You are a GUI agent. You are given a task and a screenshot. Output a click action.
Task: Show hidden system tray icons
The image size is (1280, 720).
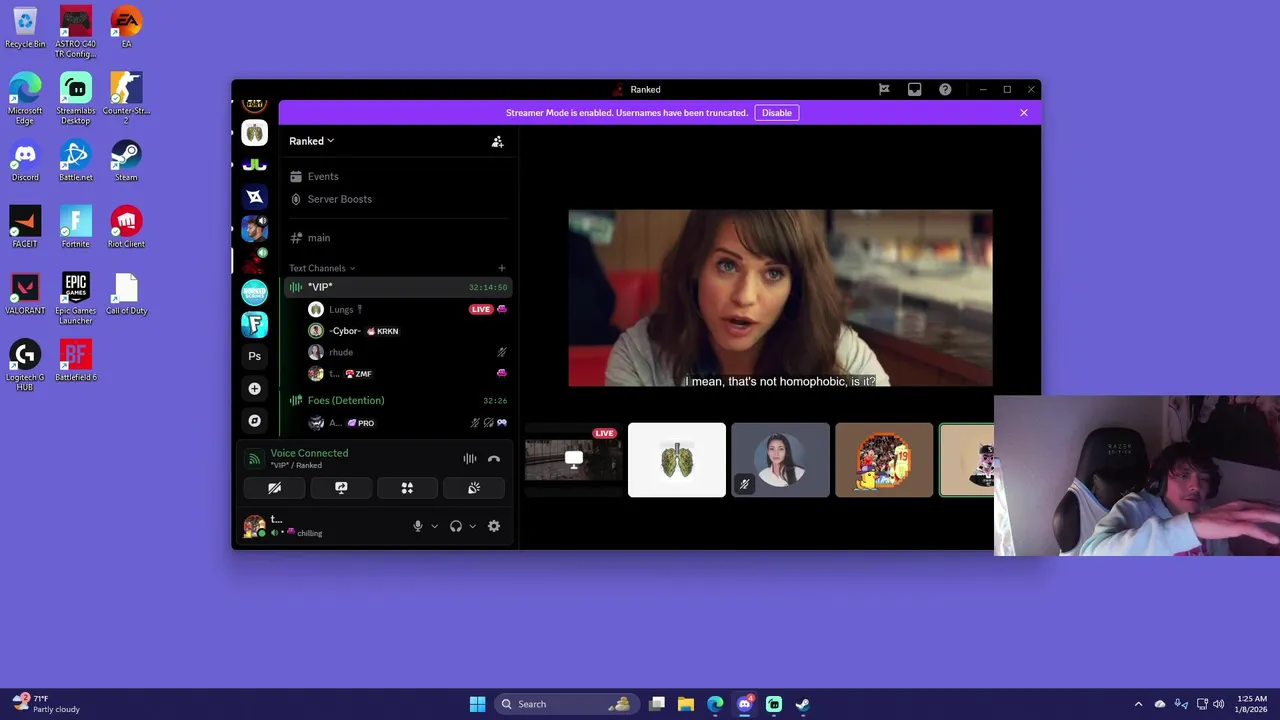click(1138, 704)
